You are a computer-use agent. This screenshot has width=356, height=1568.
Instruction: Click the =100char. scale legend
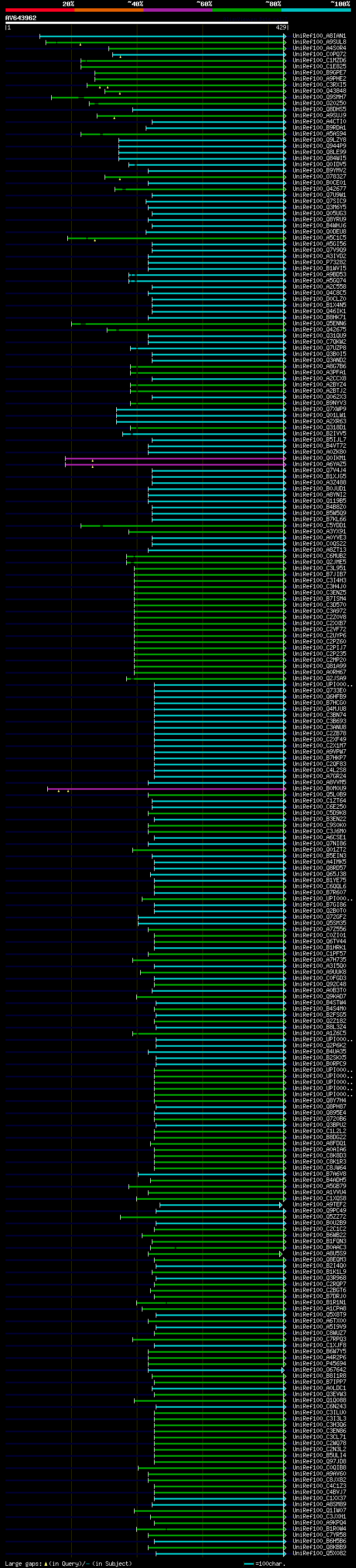265,1564
